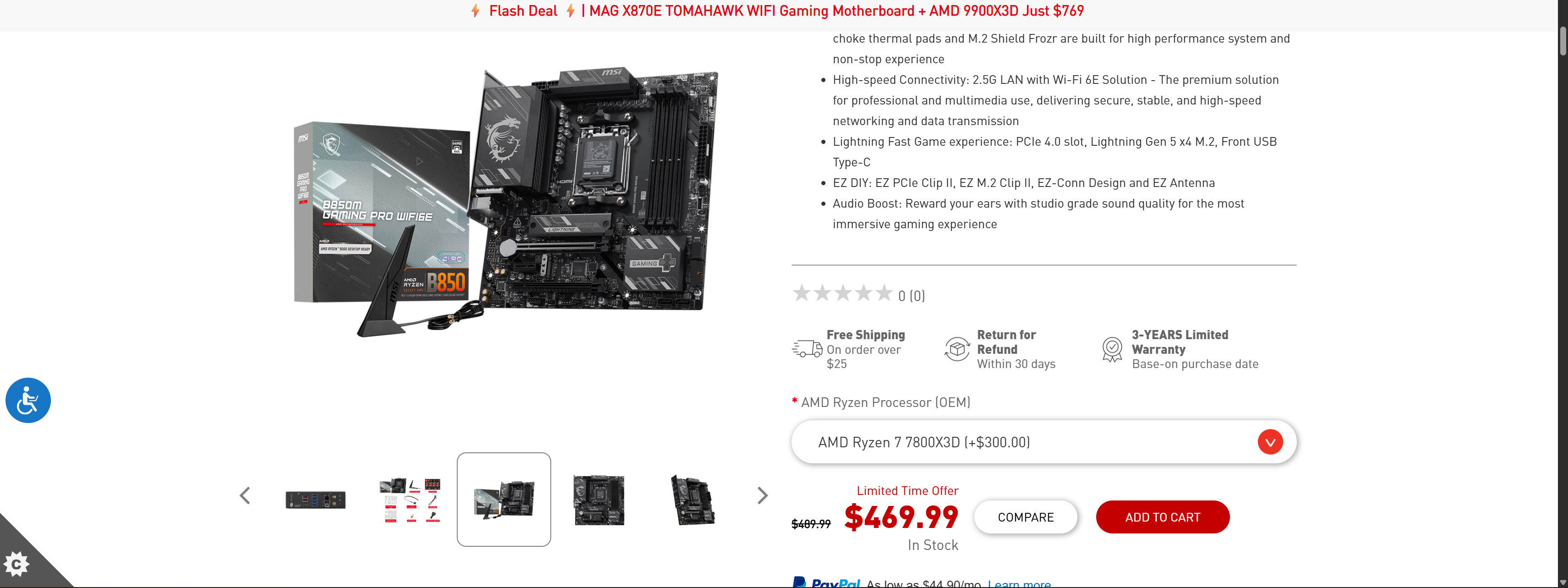The width and height of the screenshot is (1568, 588).
Task: Open cookie settings gear icon
Action: click(x=16, y=564)
